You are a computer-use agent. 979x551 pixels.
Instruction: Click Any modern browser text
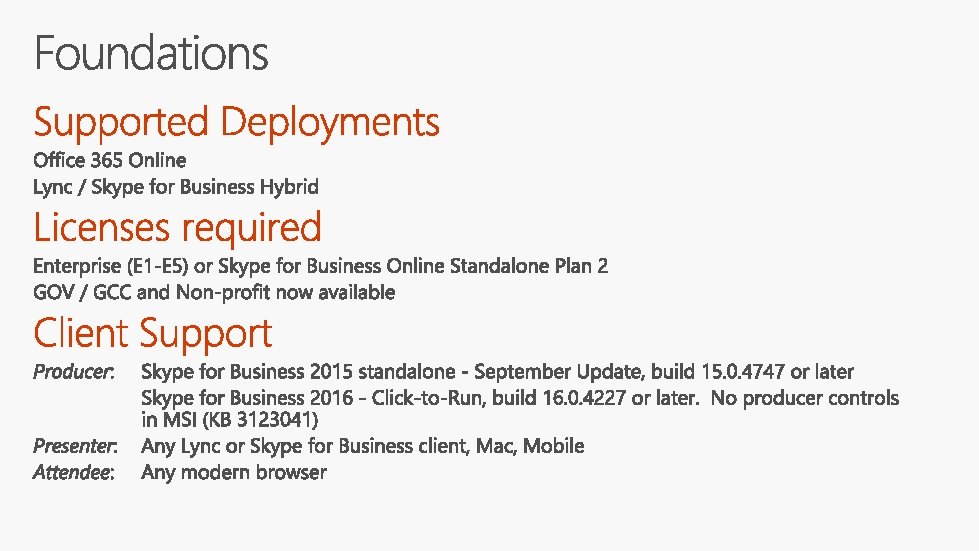(x=234, y=472)
